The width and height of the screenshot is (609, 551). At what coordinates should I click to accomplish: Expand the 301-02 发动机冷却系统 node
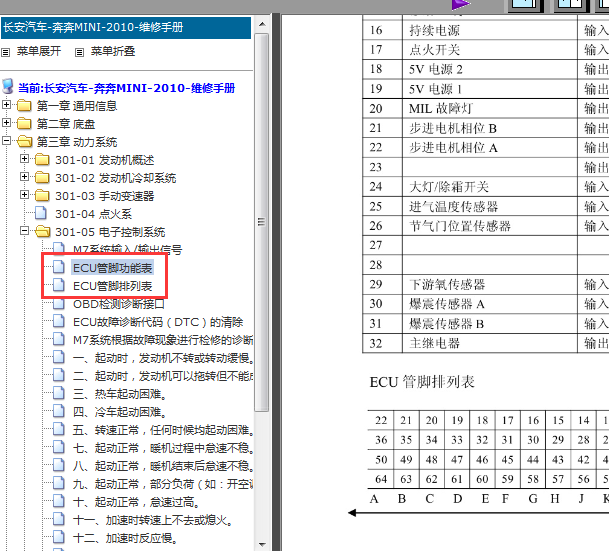point(24,177)
